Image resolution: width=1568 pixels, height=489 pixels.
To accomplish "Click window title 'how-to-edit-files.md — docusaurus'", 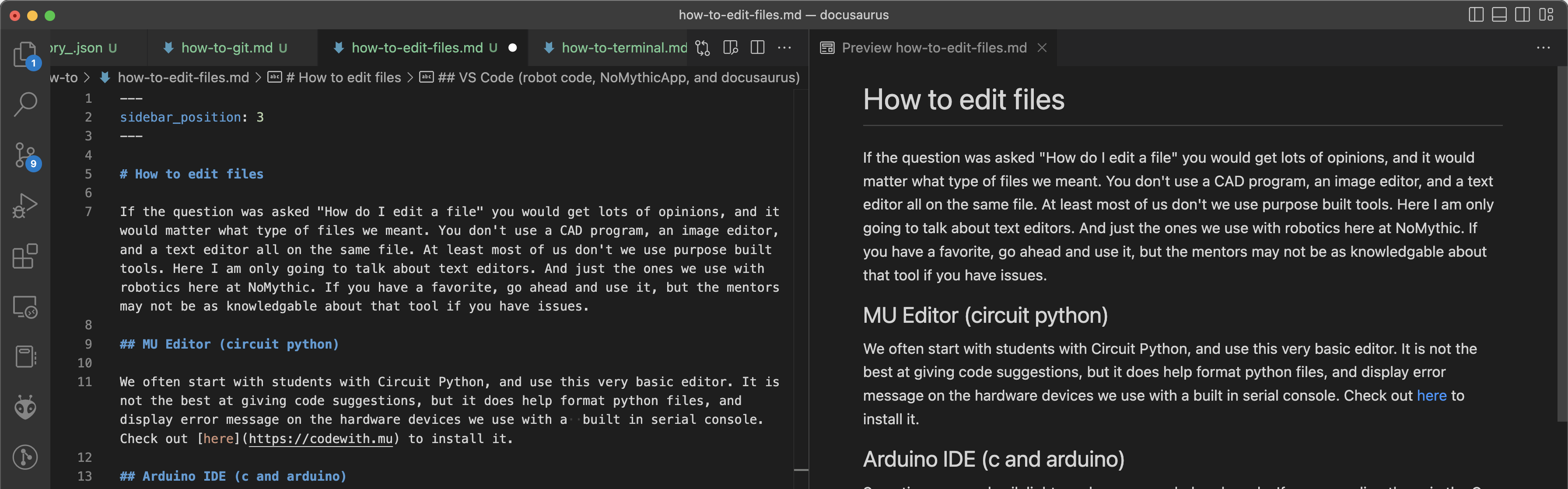I will coord(784,14).
